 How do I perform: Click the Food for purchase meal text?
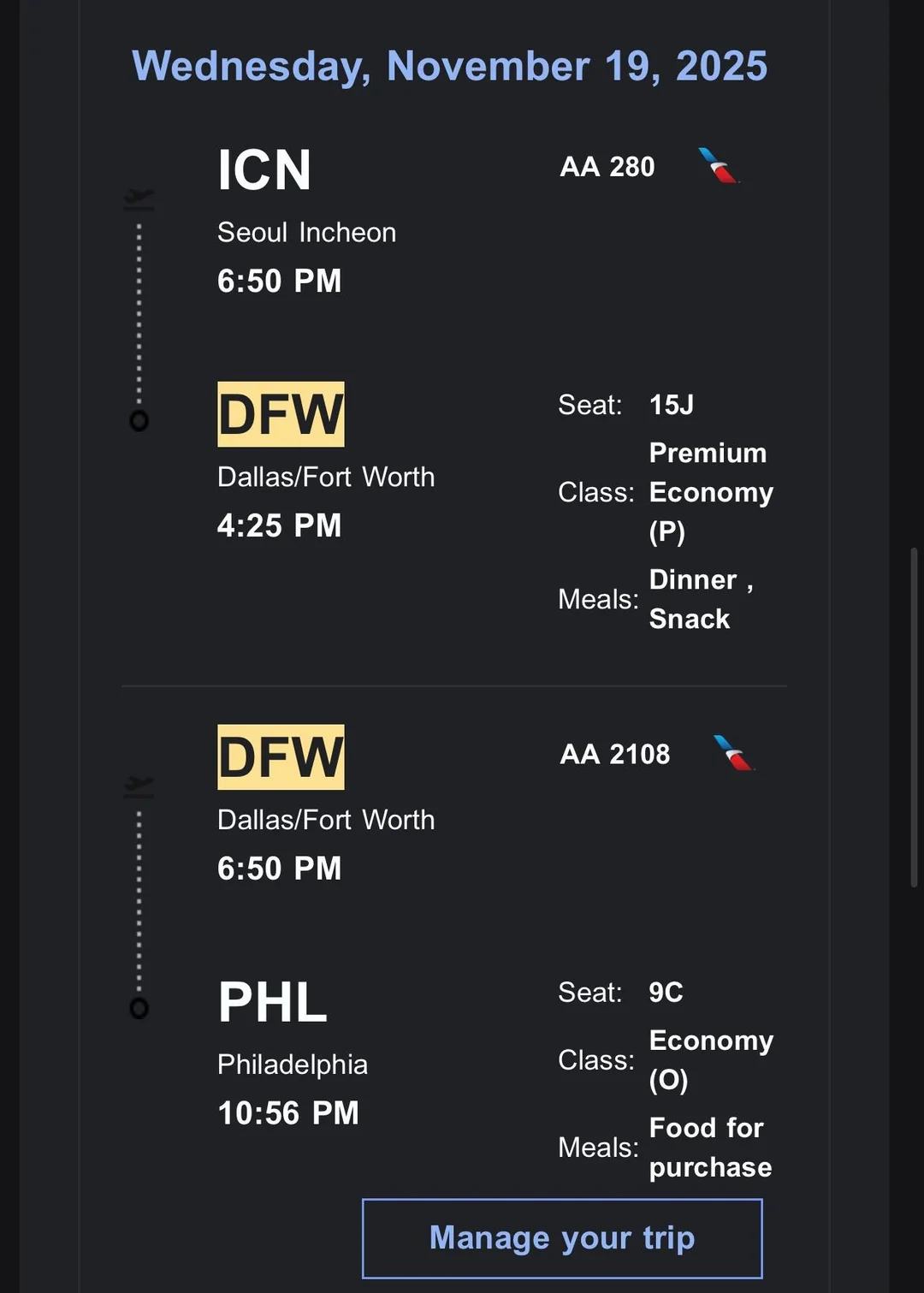pyautogui.click(x=710, y=1148)
